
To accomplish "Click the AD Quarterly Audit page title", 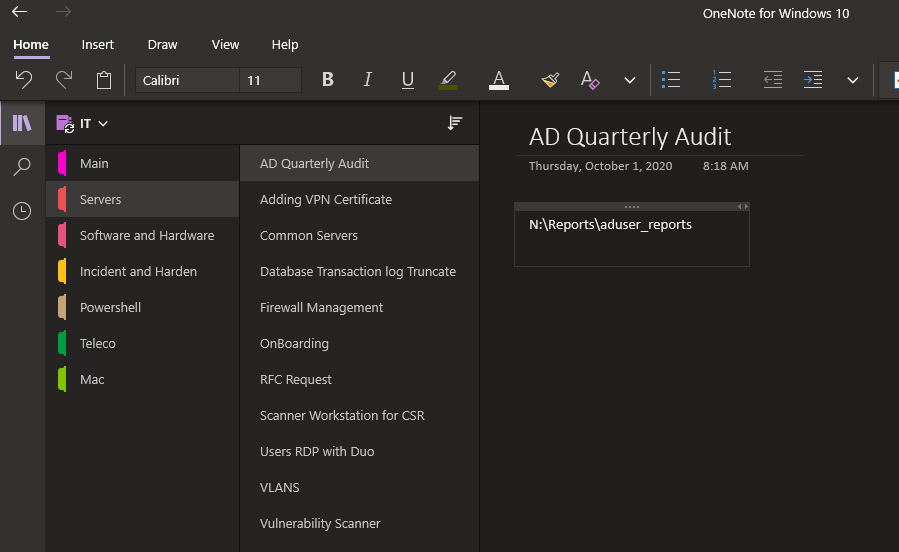I will click(630, 137).
